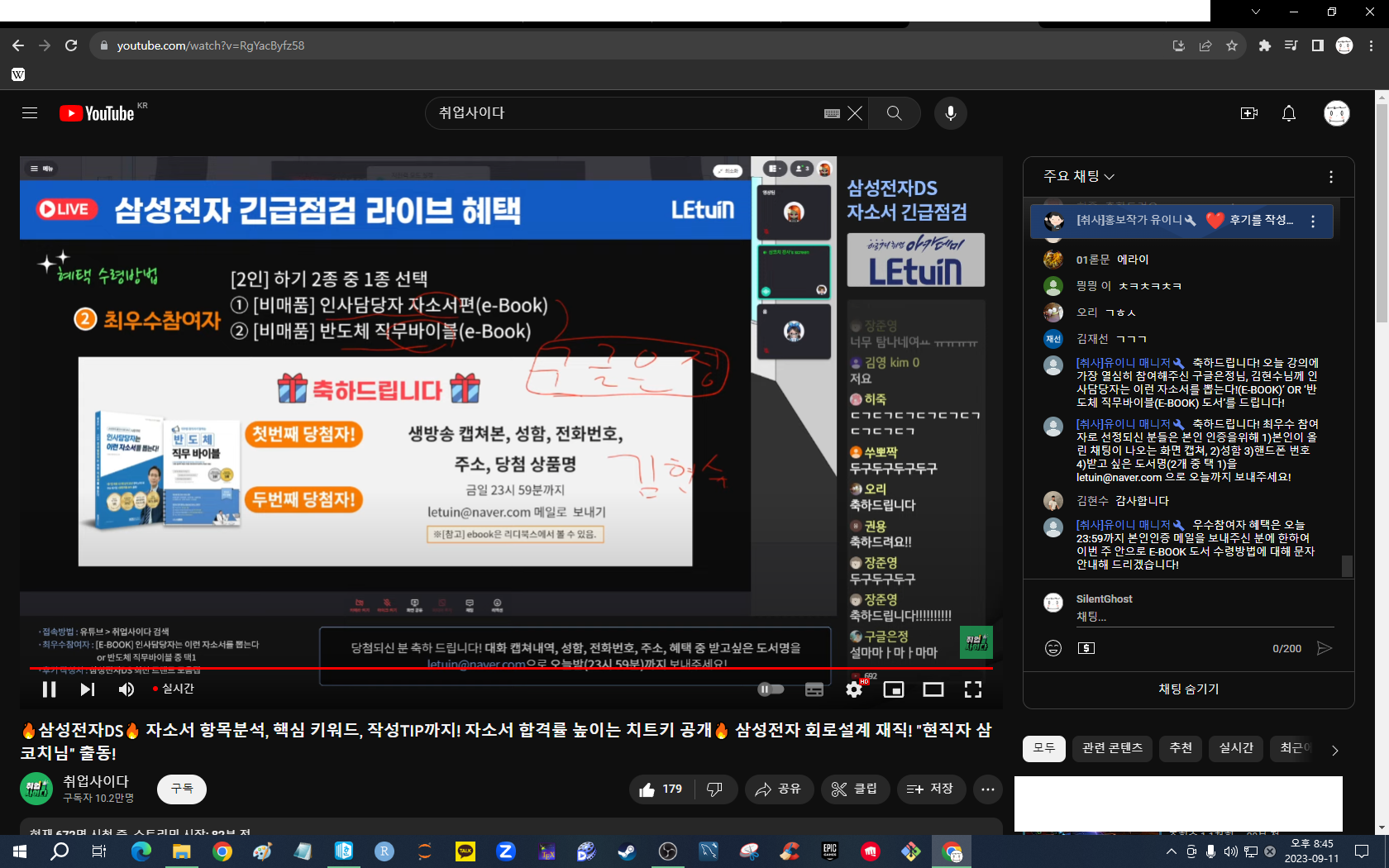Open the live chat options menu
Screen dimensions: 1389x868
tap(1331, 177)
